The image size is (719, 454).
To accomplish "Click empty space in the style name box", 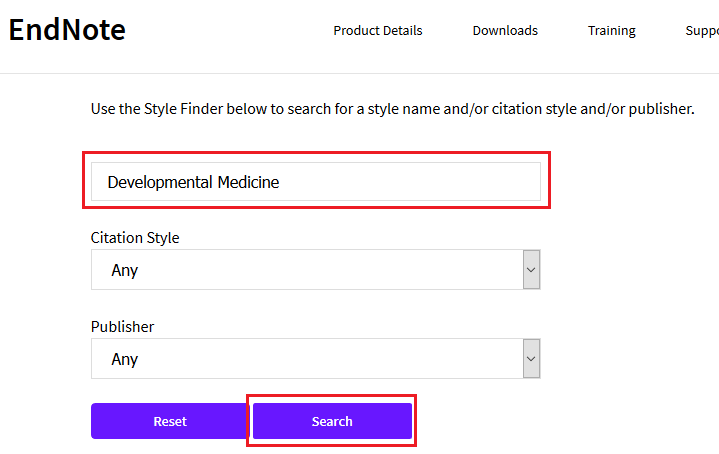I will coord(408,182).
